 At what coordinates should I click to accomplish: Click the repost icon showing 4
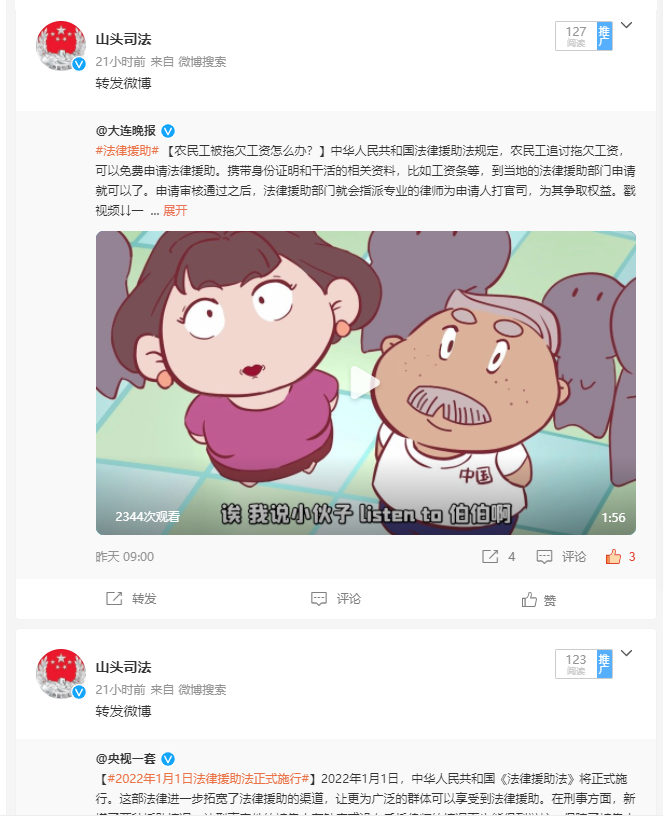(498, 557)
